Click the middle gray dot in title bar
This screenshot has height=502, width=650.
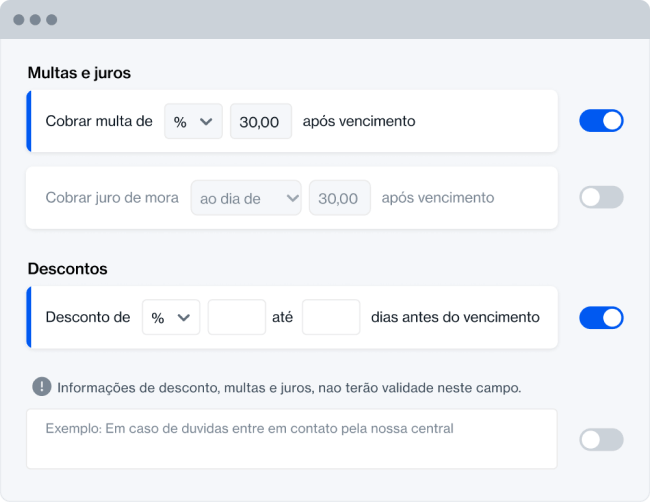[36, 20]
